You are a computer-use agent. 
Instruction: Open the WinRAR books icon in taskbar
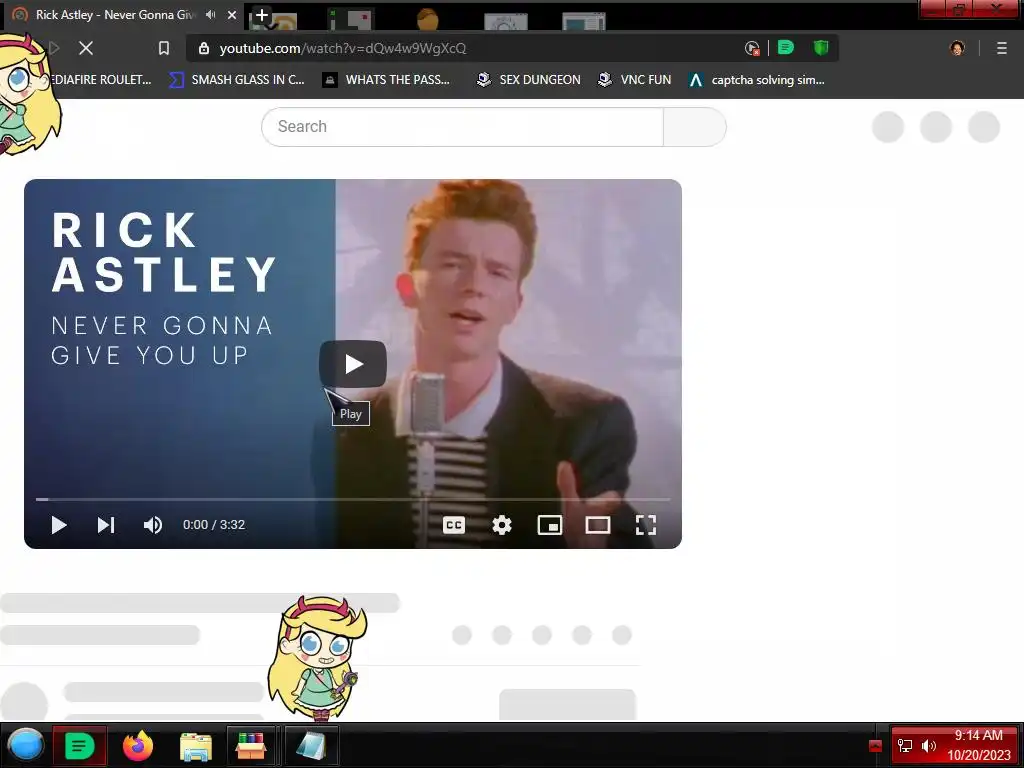point(251,746)
